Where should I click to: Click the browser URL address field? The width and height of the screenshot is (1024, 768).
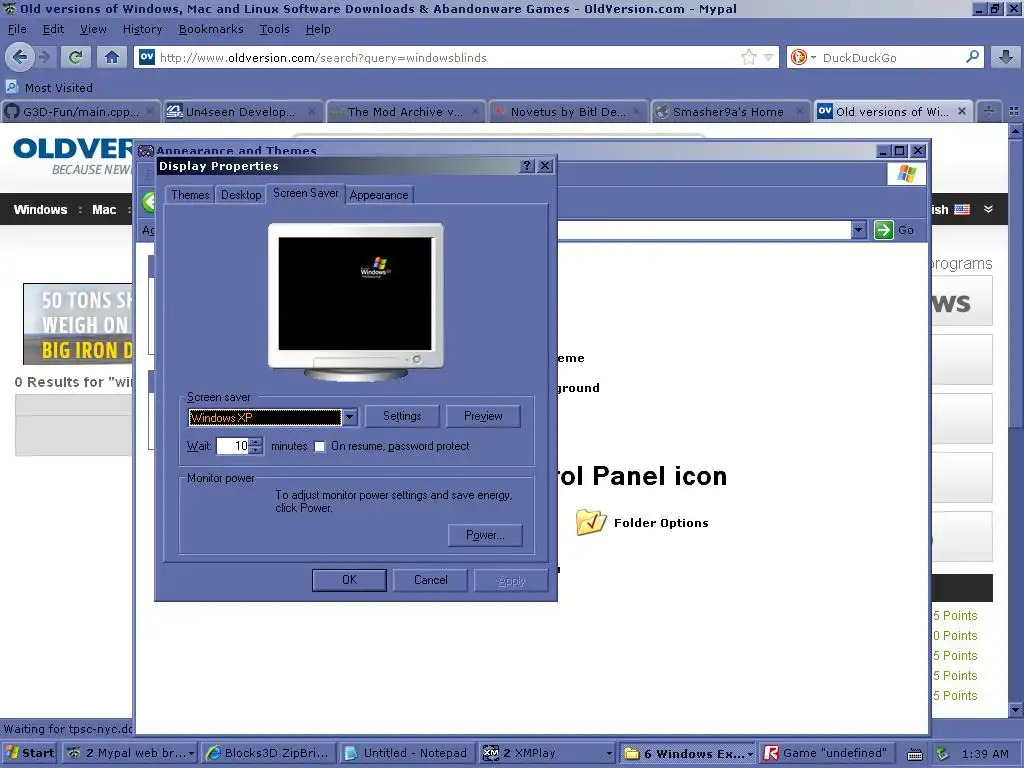tap(447, 57)
